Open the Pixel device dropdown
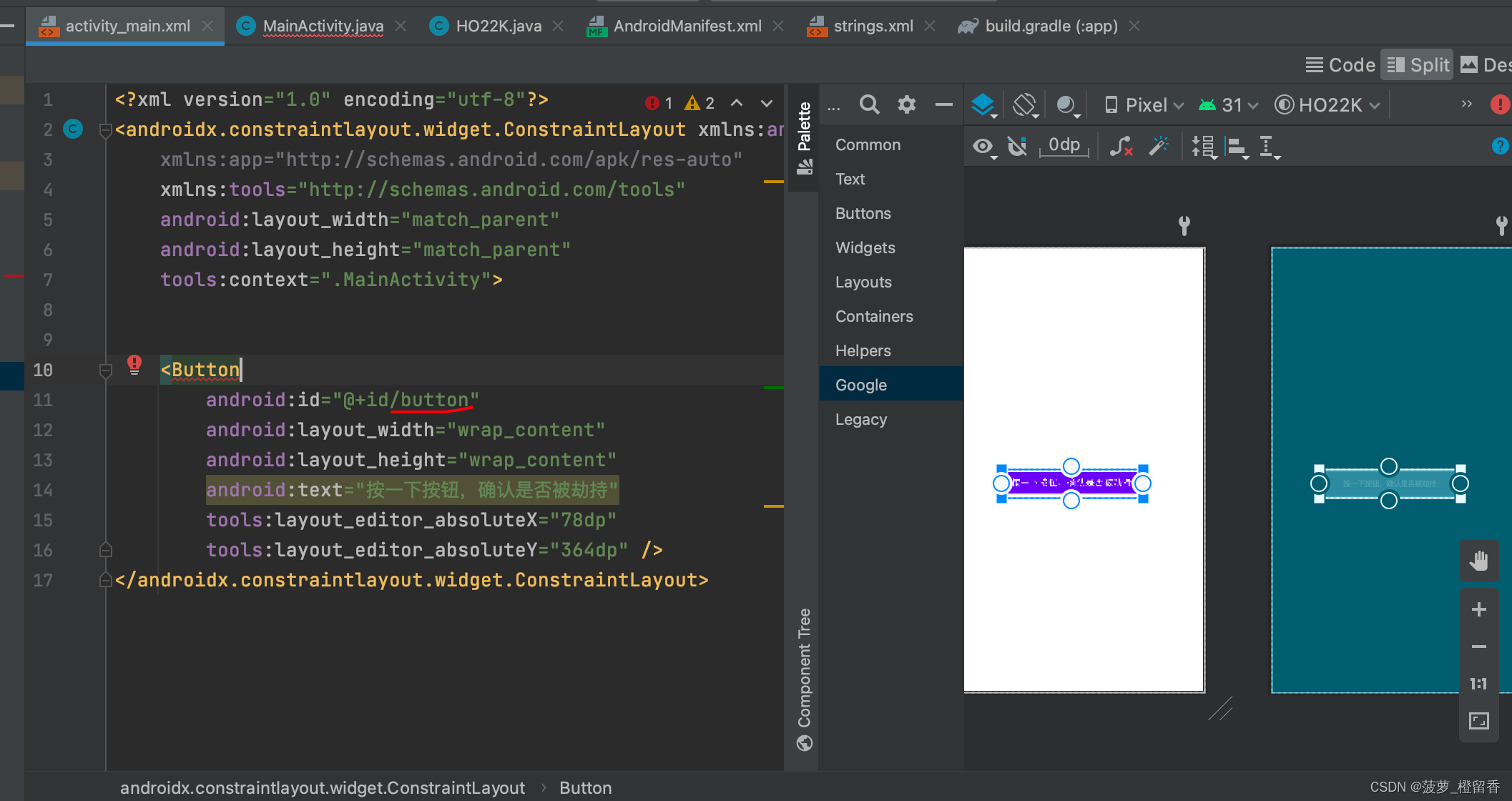Image resolution: width=1512 pixels, height=801 pixels. pos(1144,105)
